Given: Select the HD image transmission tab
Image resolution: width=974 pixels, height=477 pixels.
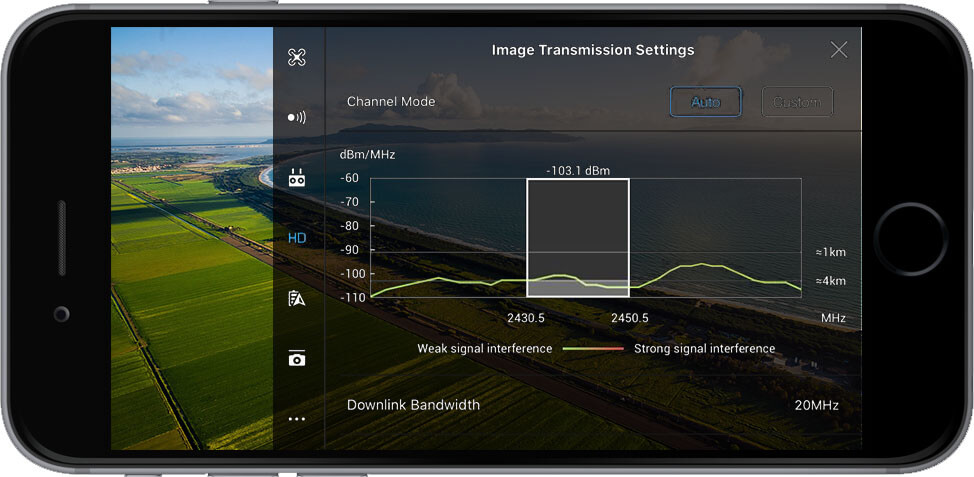Looking at the screenshot, I should pos(296,238).
